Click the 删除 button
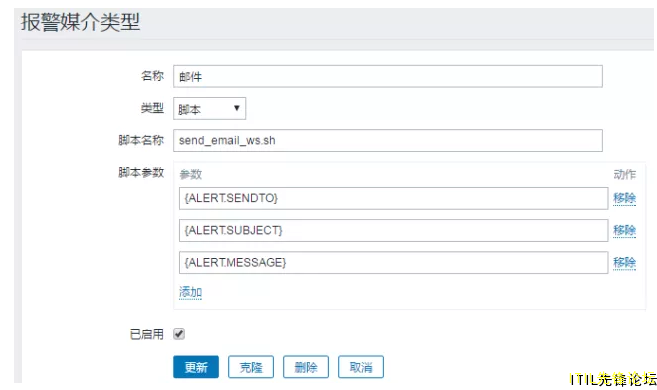This screenshot has width=657, height=390. (305, 367)
